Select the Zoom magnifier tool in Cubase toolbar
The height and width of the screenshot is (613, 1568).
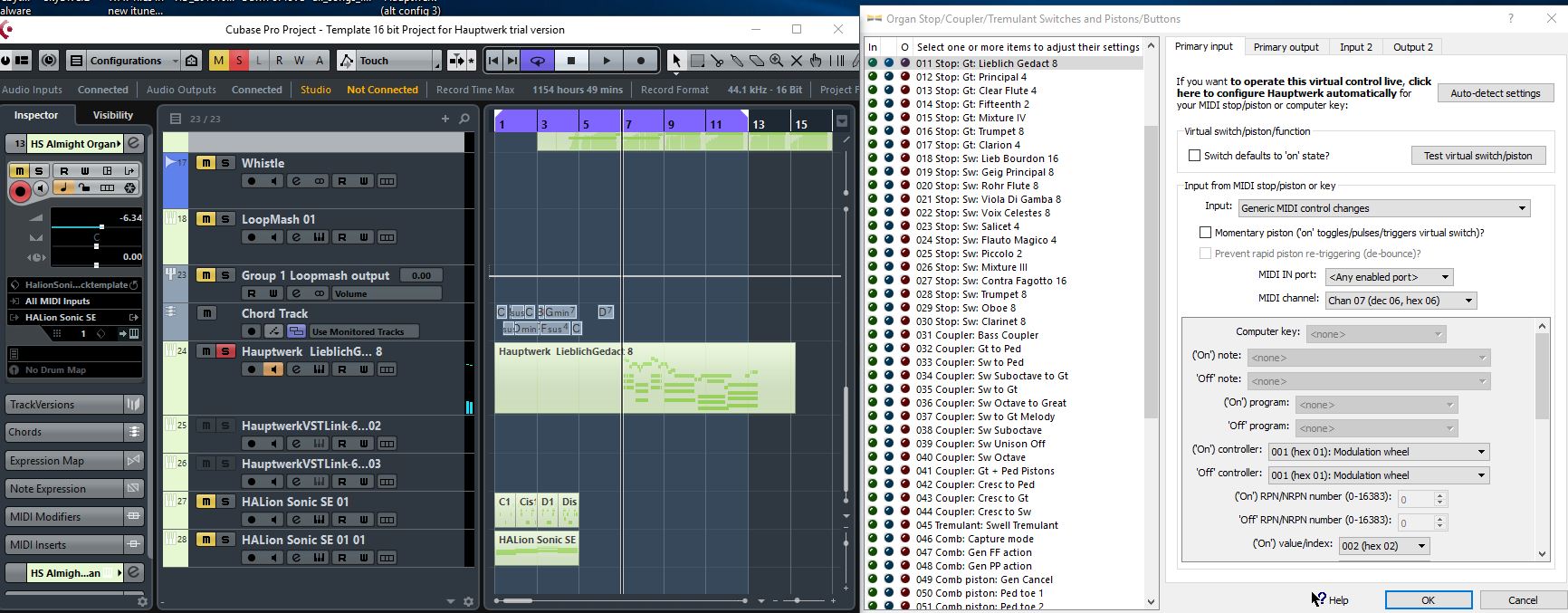[x=777, y=61]
